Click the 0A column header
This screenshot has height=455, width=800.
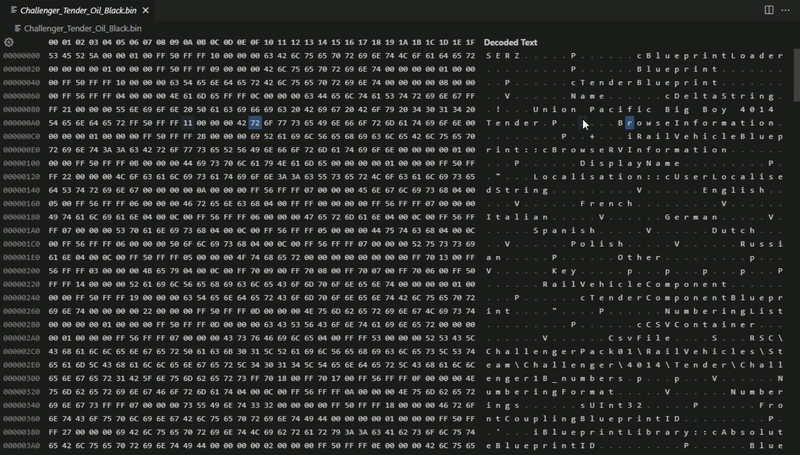point(188,42)
